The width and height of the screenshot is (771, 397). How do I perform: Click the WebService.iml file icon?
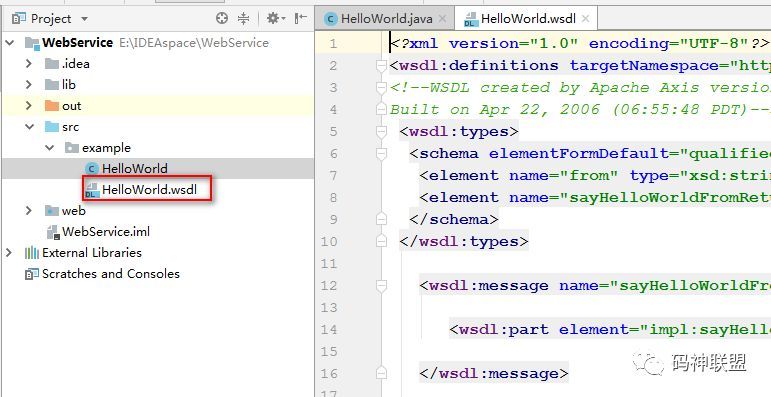pyautogui.click(x=52, y=232)
